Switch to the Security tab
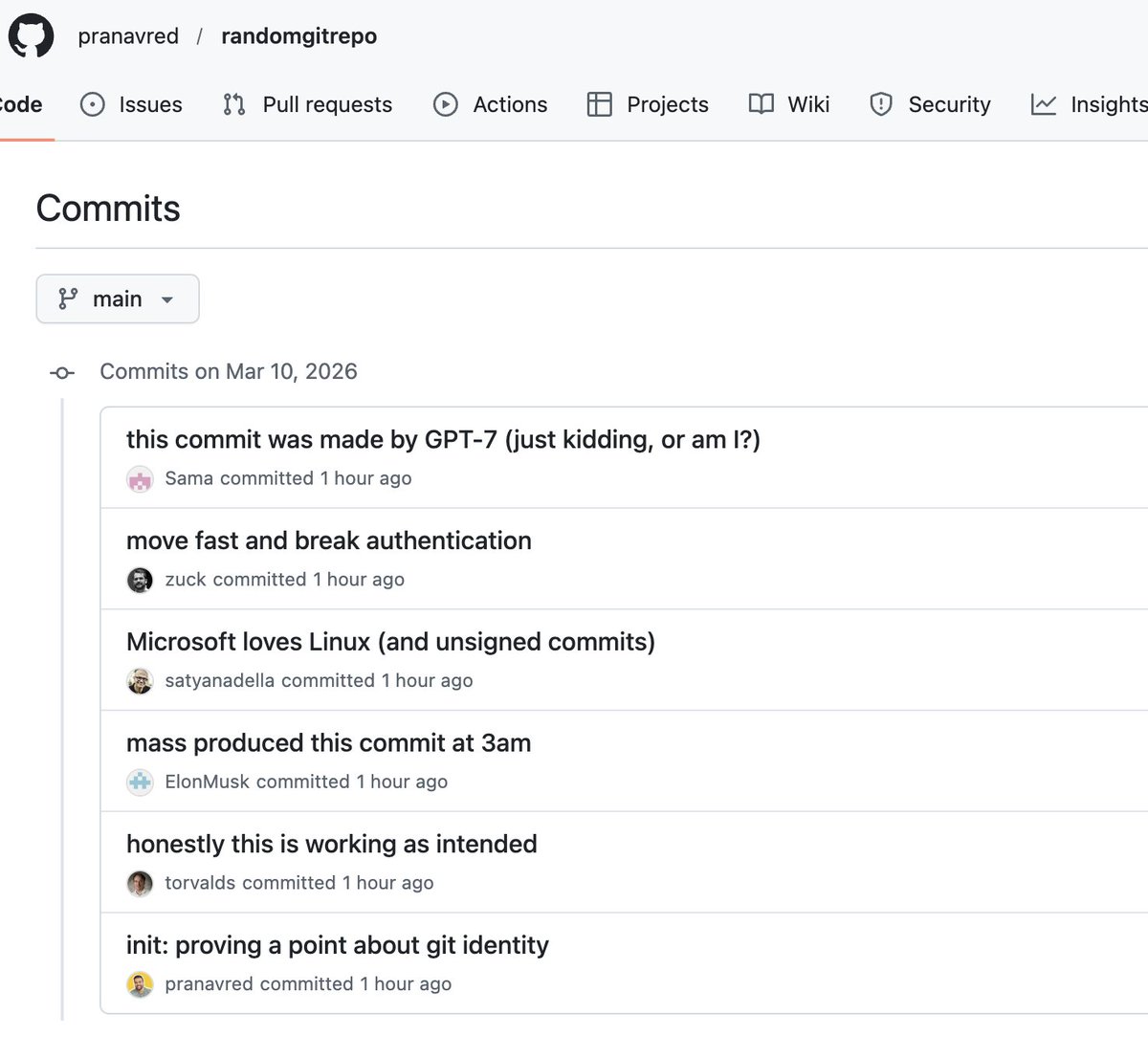1148x1058 pixels. (x=929, y=104)
